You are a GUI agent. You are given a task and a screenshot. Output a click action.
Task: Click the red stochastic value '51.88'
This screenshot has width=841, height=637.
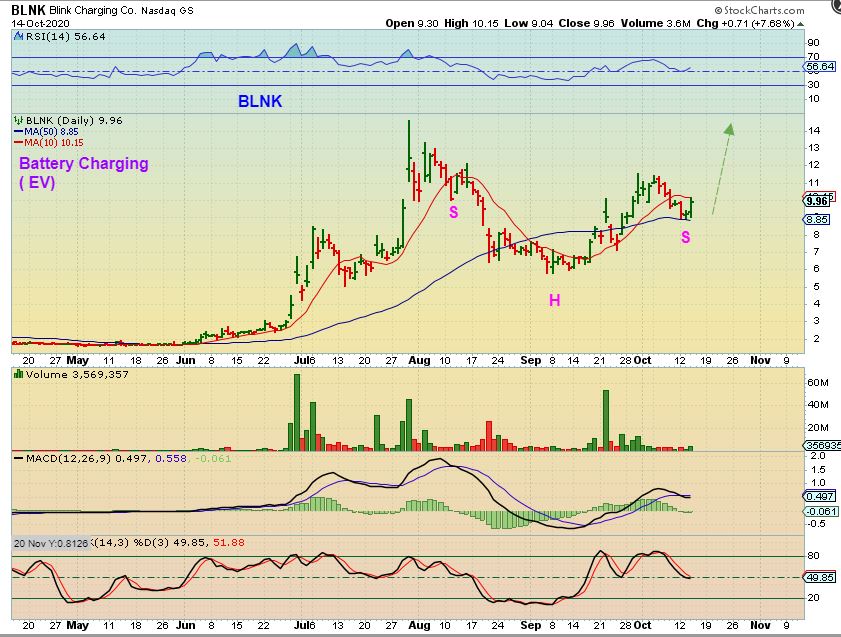[x=228, y=543]
